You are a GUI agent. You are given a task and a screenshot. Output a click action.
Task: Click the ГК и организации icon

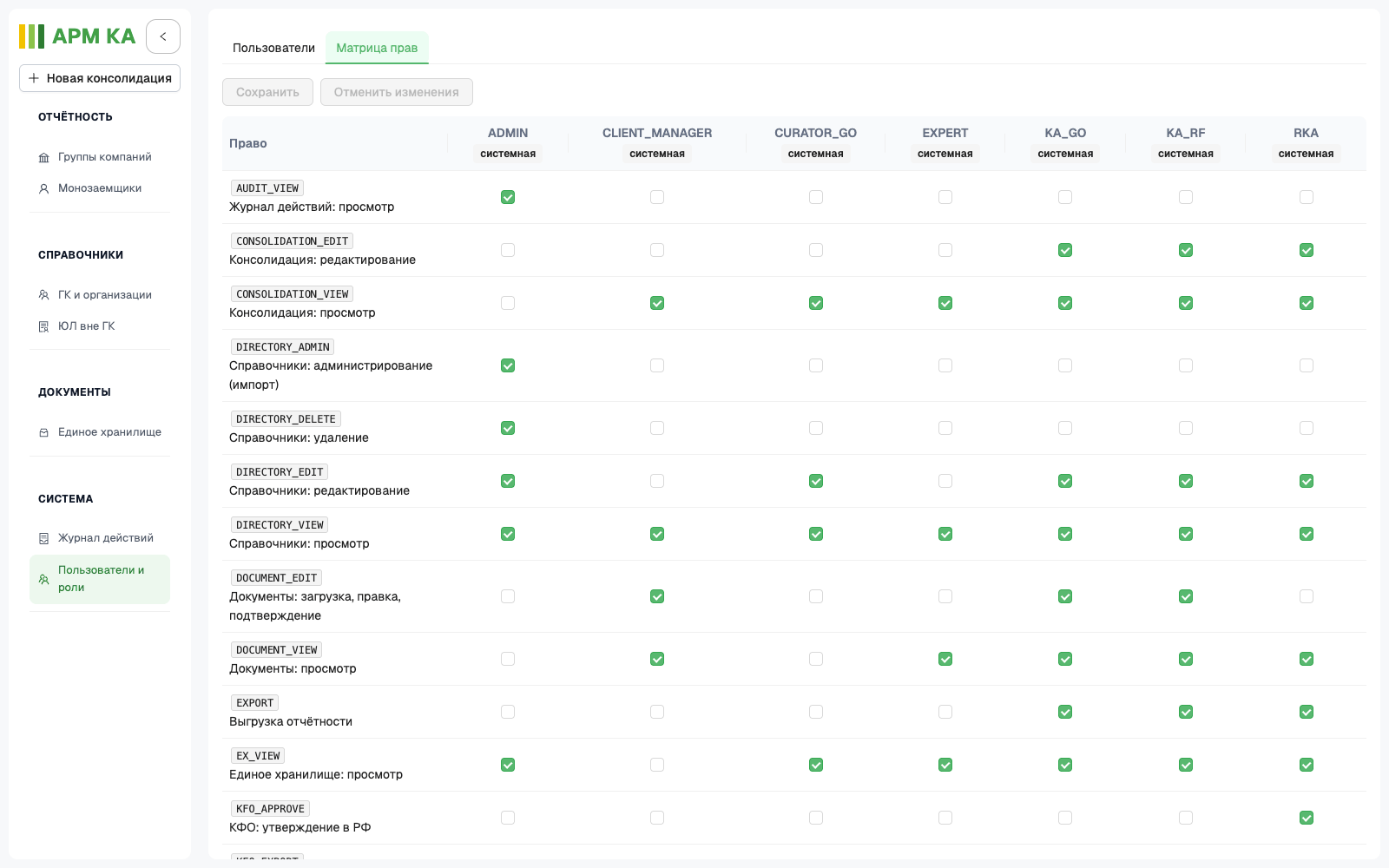tap(43, 295)
